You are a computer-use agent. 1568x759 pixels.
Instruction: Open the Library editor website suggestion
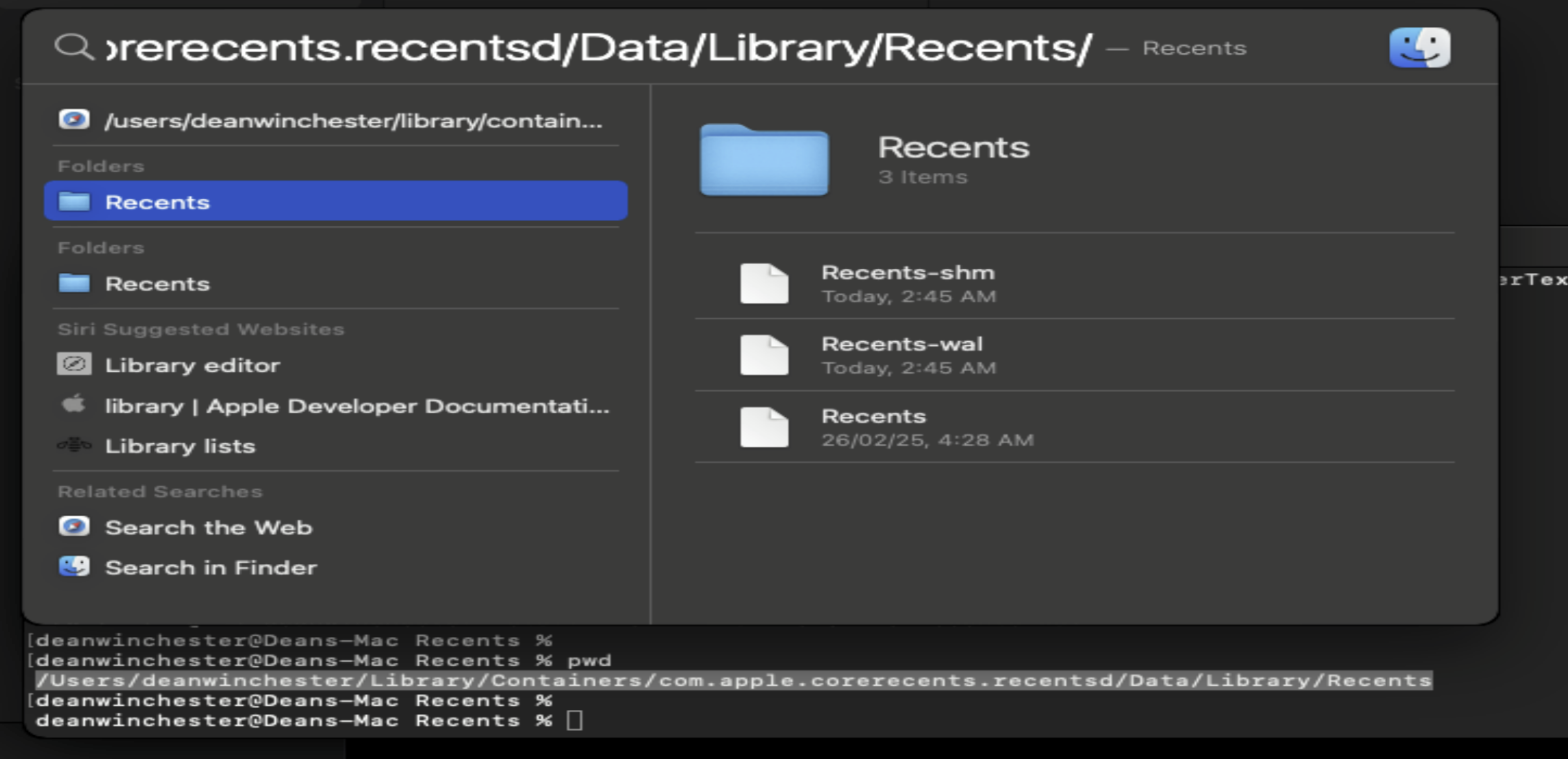point(192,365)
